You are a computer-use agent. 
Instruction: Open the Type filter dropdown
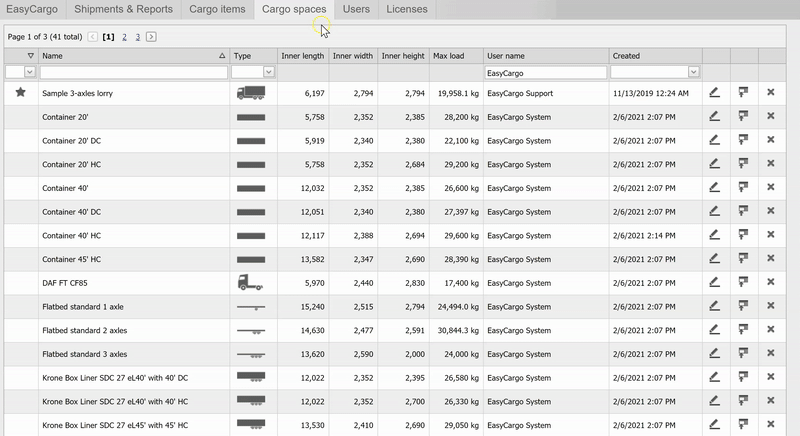pyautogui.click(x=268, y=72)
